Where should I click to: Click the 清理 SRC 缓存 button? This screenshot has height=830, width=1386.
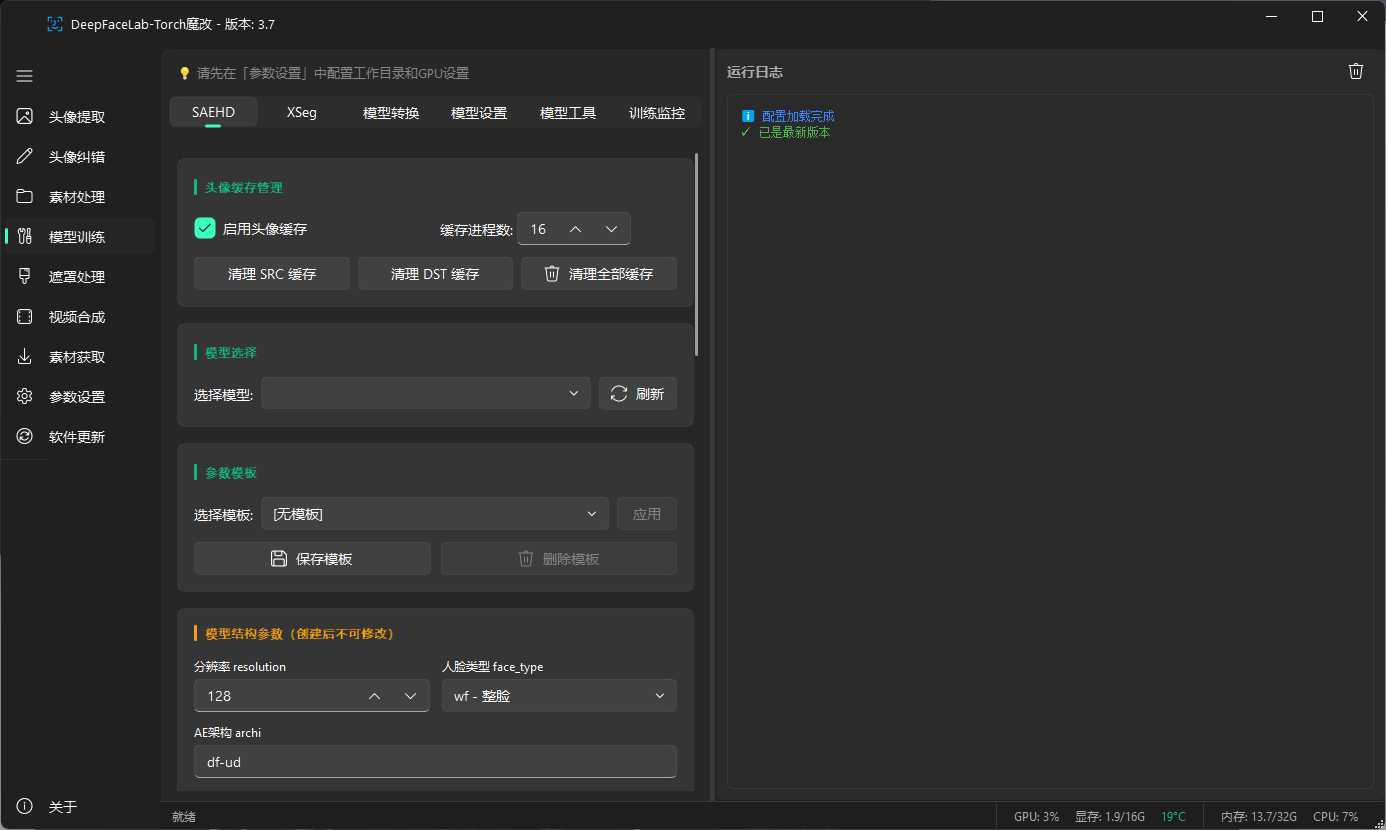271,274
